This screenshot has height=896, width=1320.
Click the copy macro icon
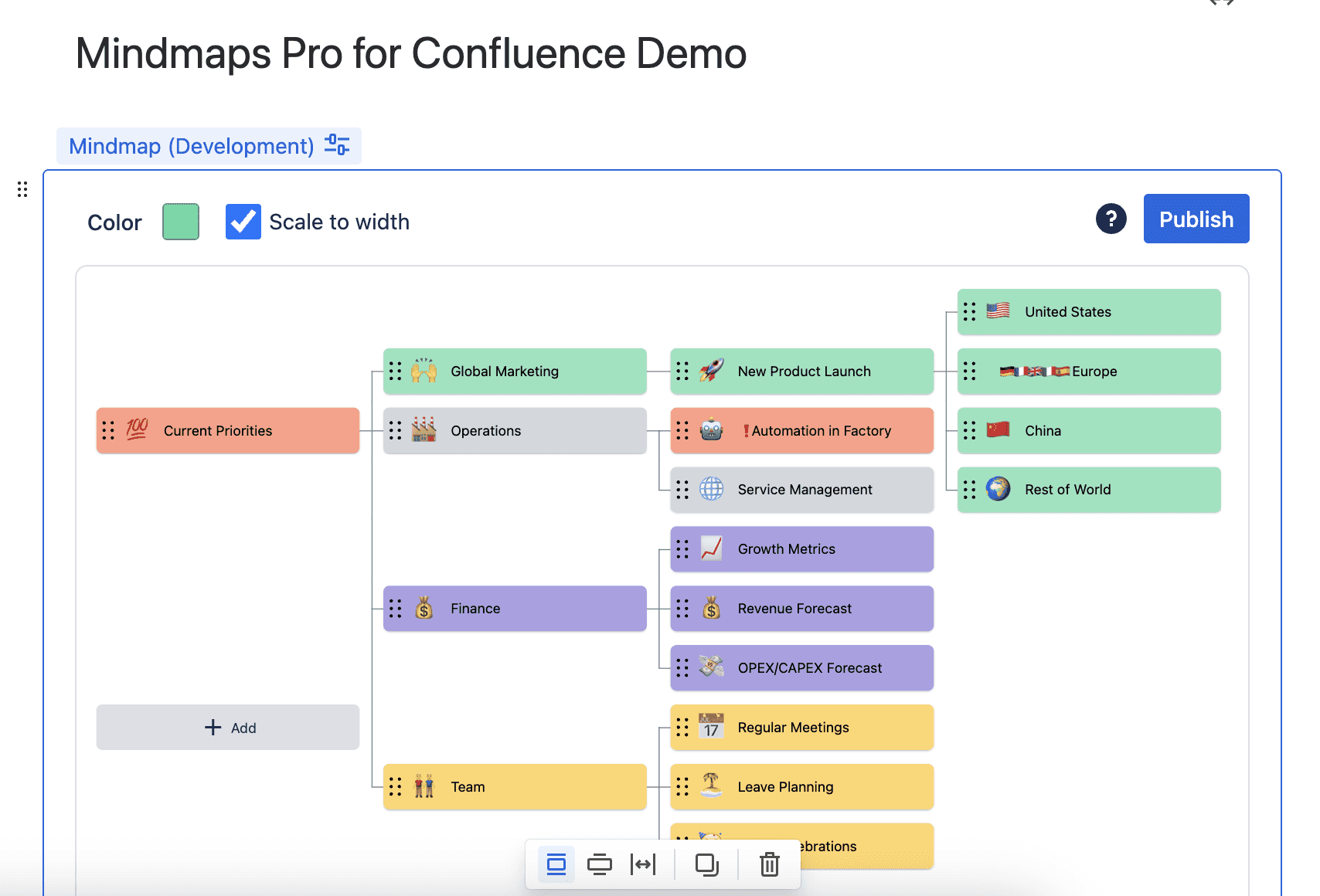coord(706,864)
